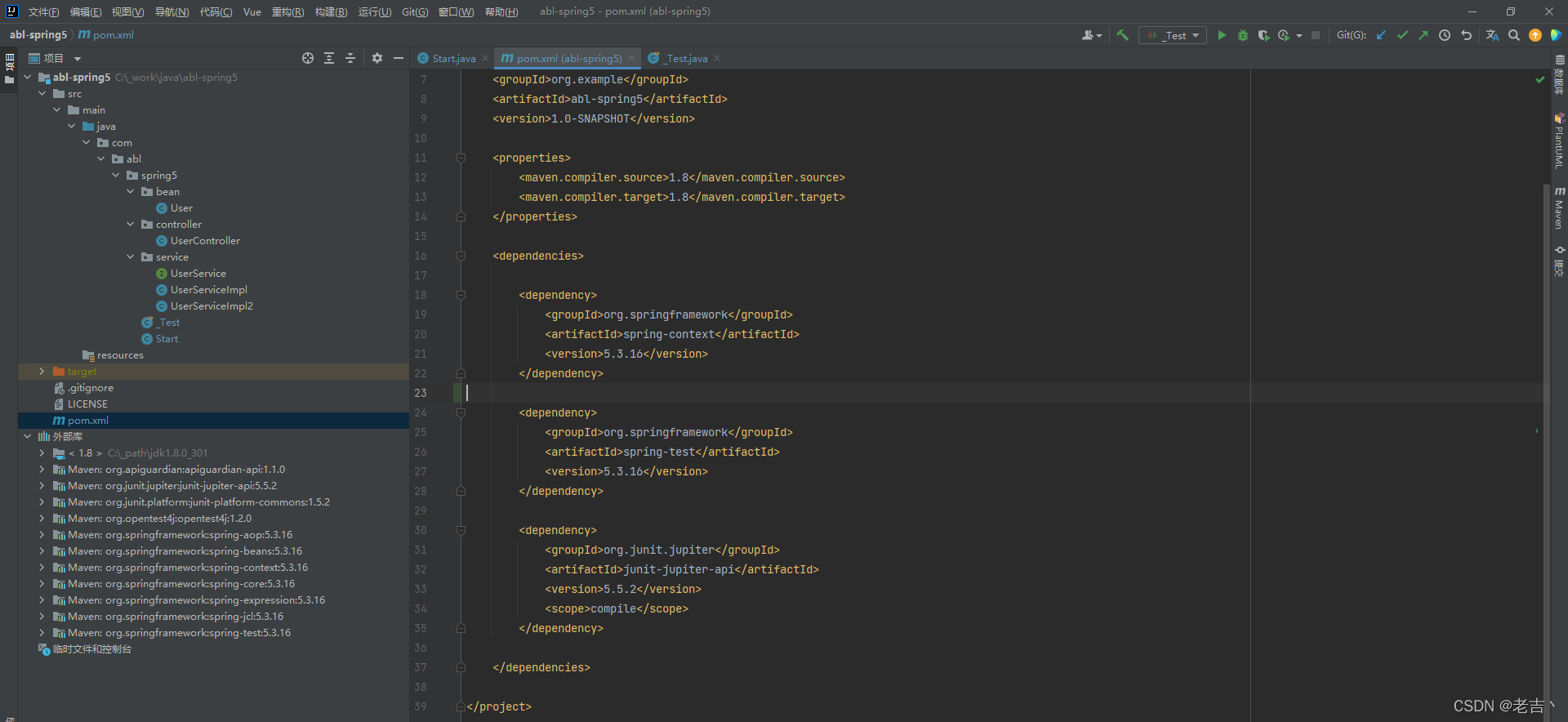1568x722 pixels.
Task: Click the abl-spring5 breadcrumb
Action: pyautogui.click(x=38, y=34)
